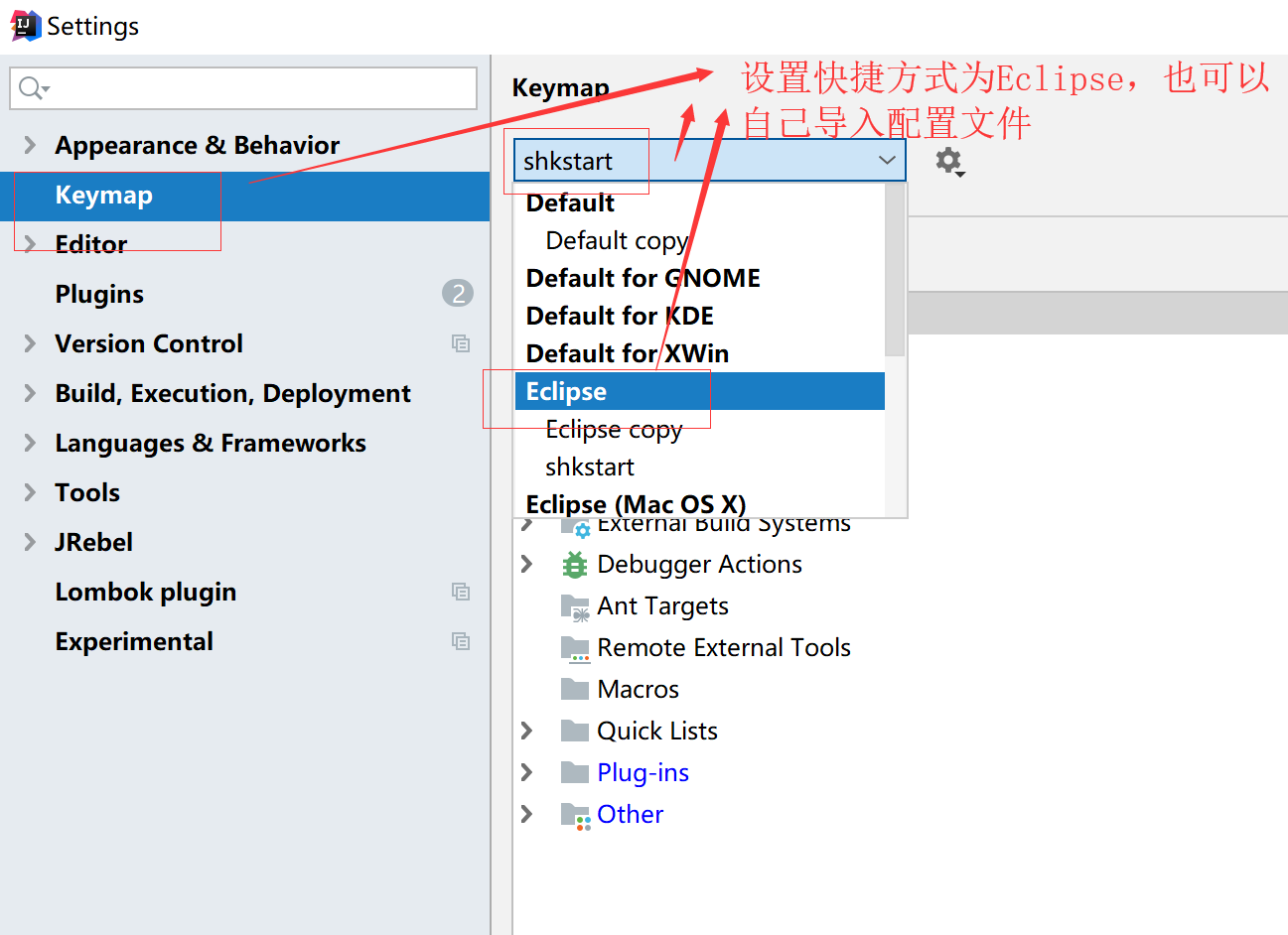This screenshot has width=1288, height=935.
Task: Select Eclipse (Mac OS X) keymap
Action: click(x=700, y=503)
